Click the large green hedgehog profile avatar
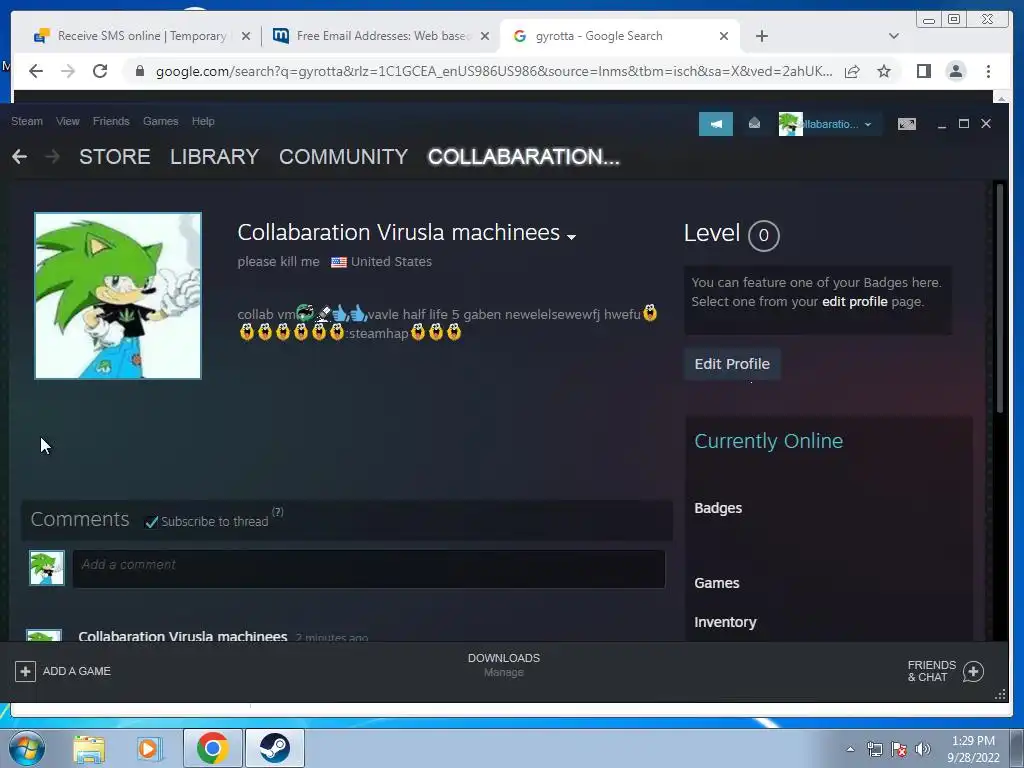This screenshot has height=768, width=1024. (x=118, y=295)
